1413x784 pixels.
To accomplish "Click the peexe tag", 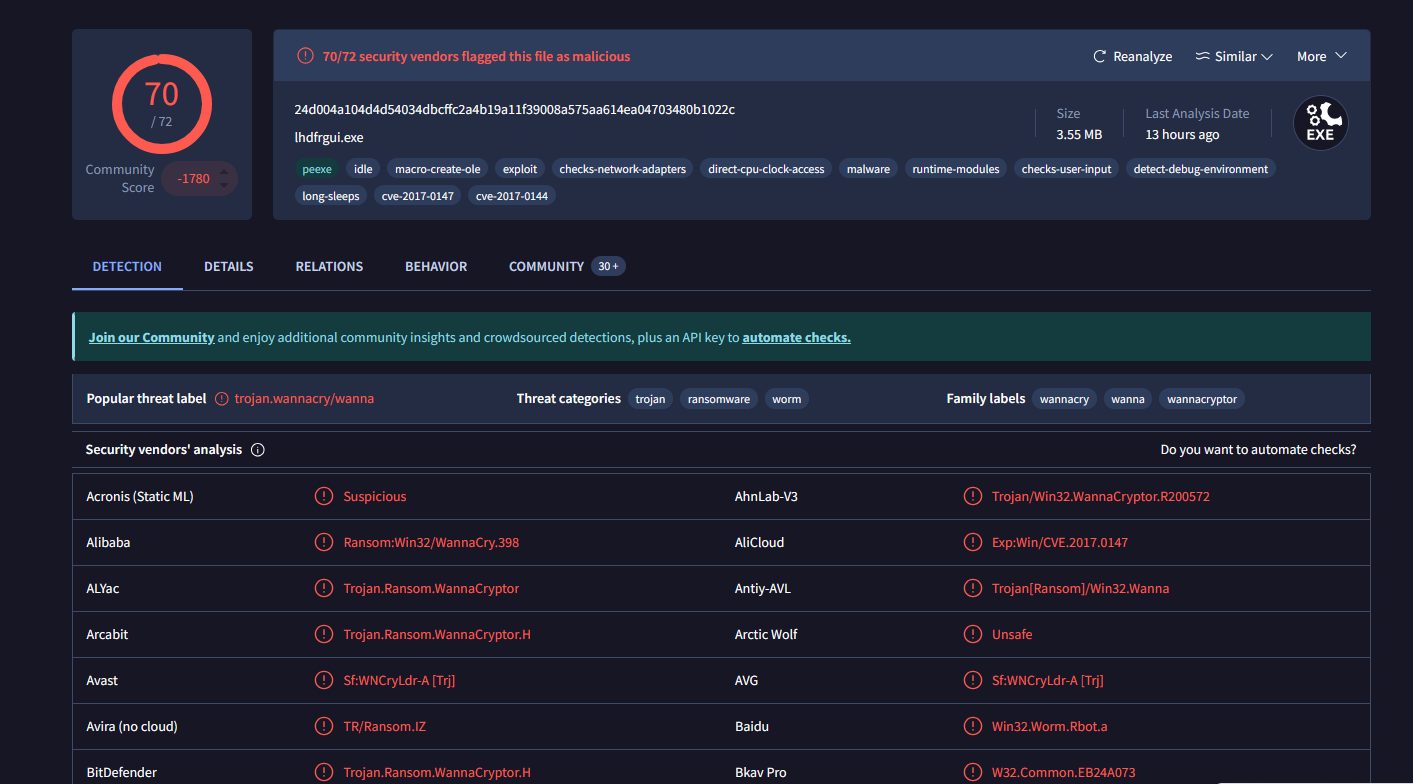I will 317,169.
